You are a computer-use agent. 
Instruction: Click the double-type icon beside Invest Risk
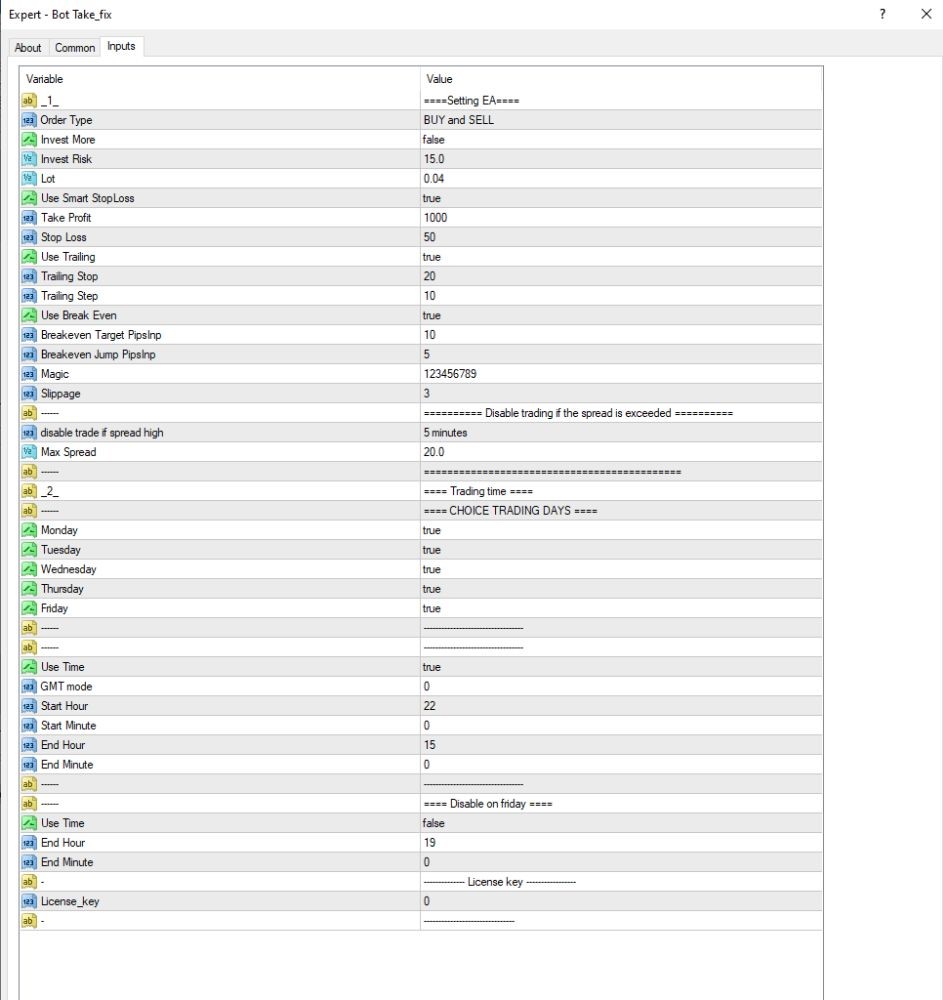click(x=29, y=159)
